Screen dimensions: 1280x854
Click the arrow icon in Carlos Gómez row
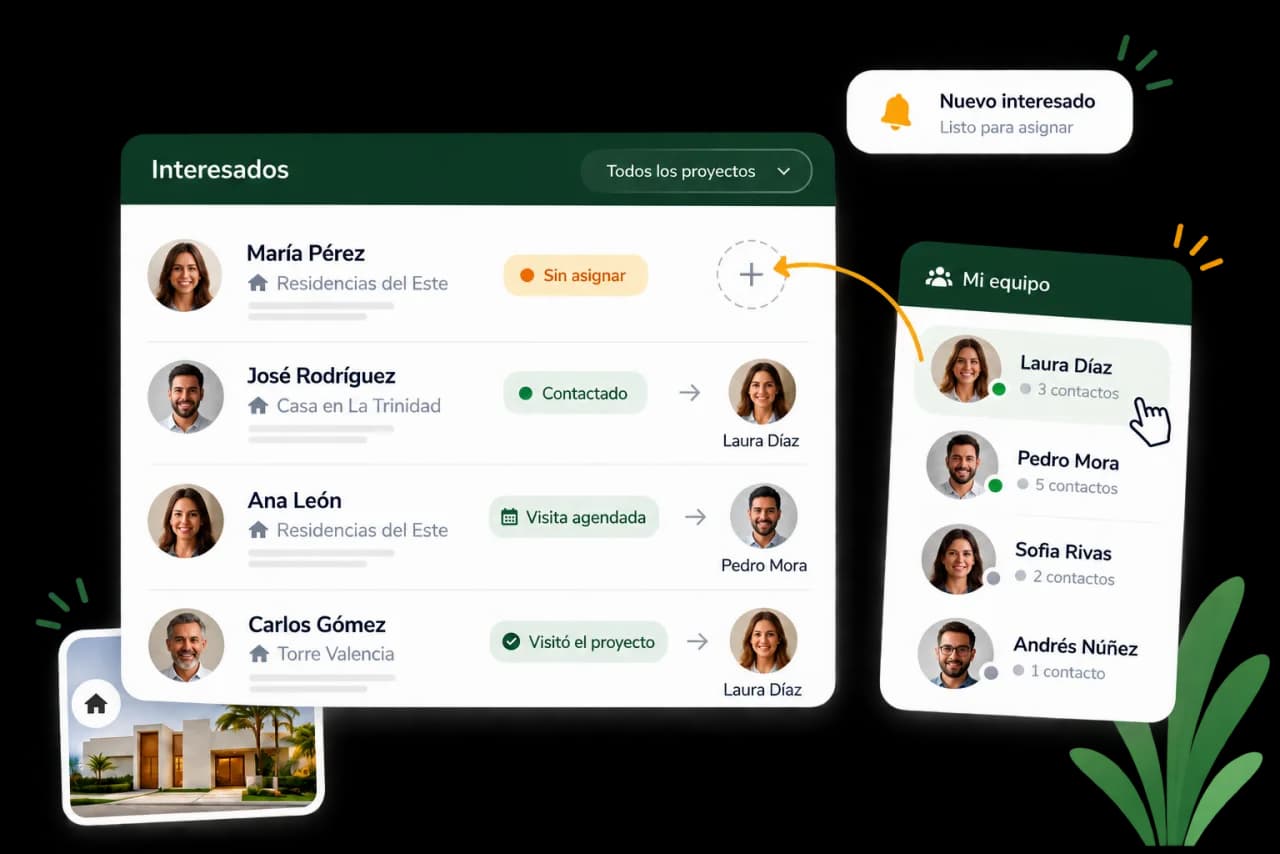[x=697, y=641]
